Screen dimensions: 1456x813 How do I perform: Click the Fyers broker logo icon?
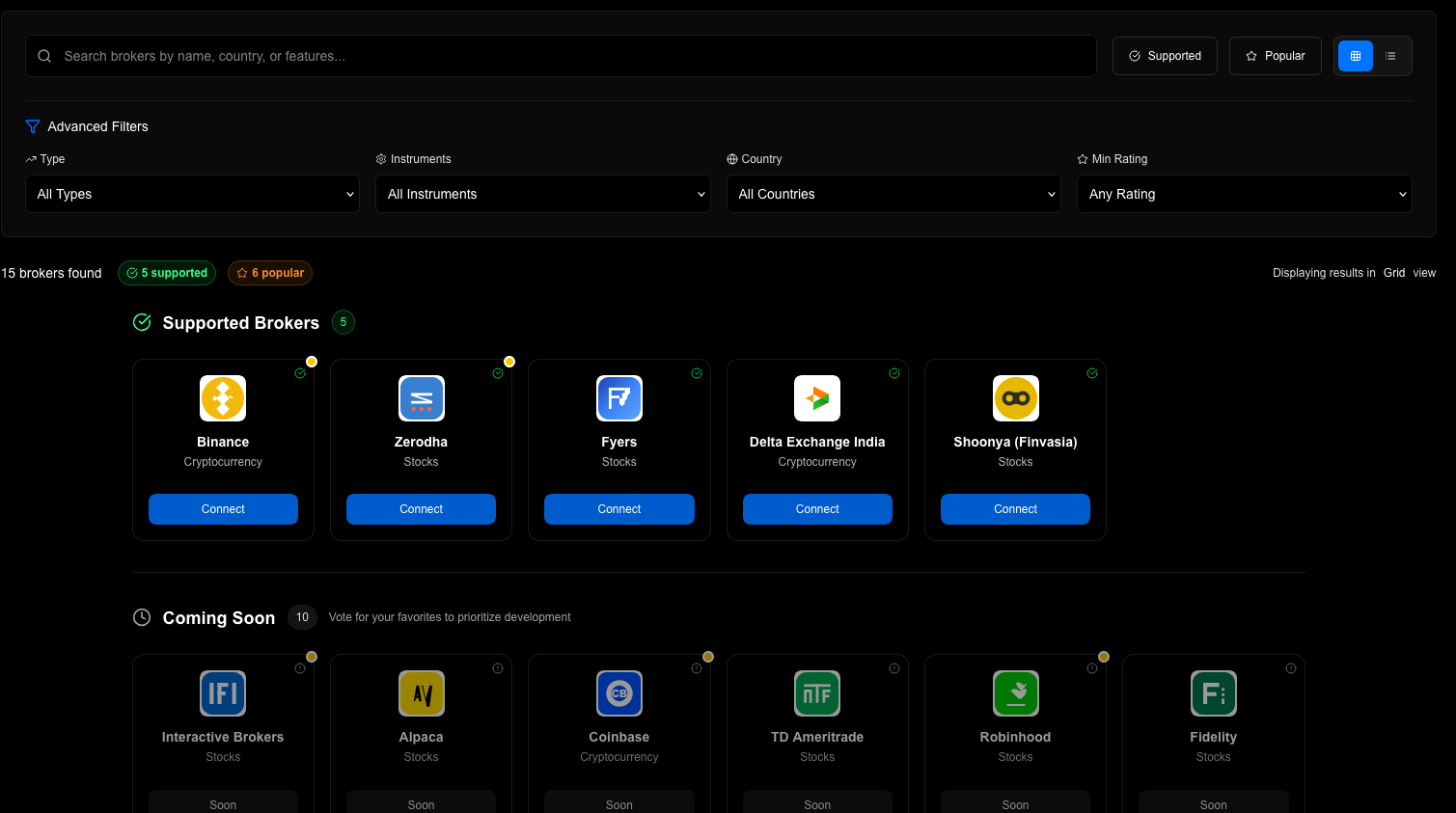pyautogui.click(x=618, y=397)
